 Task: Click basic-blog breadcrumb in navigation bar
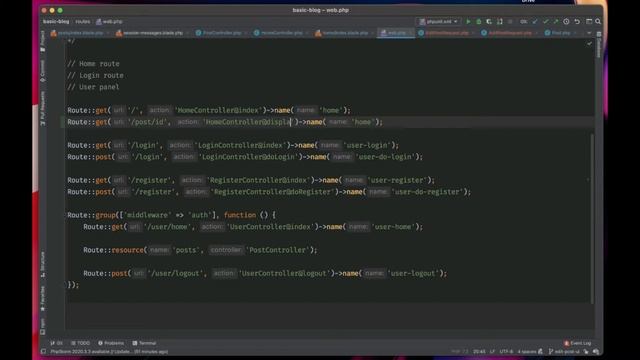click(x=56, y=22)
